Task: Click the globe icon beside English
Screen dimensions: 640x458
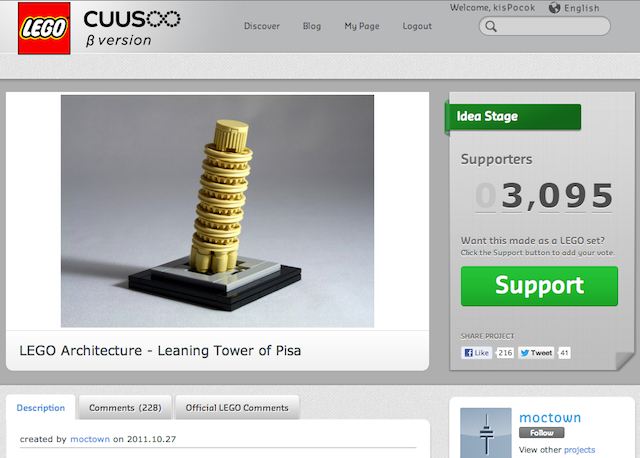Action: click(x=554, y=8)
